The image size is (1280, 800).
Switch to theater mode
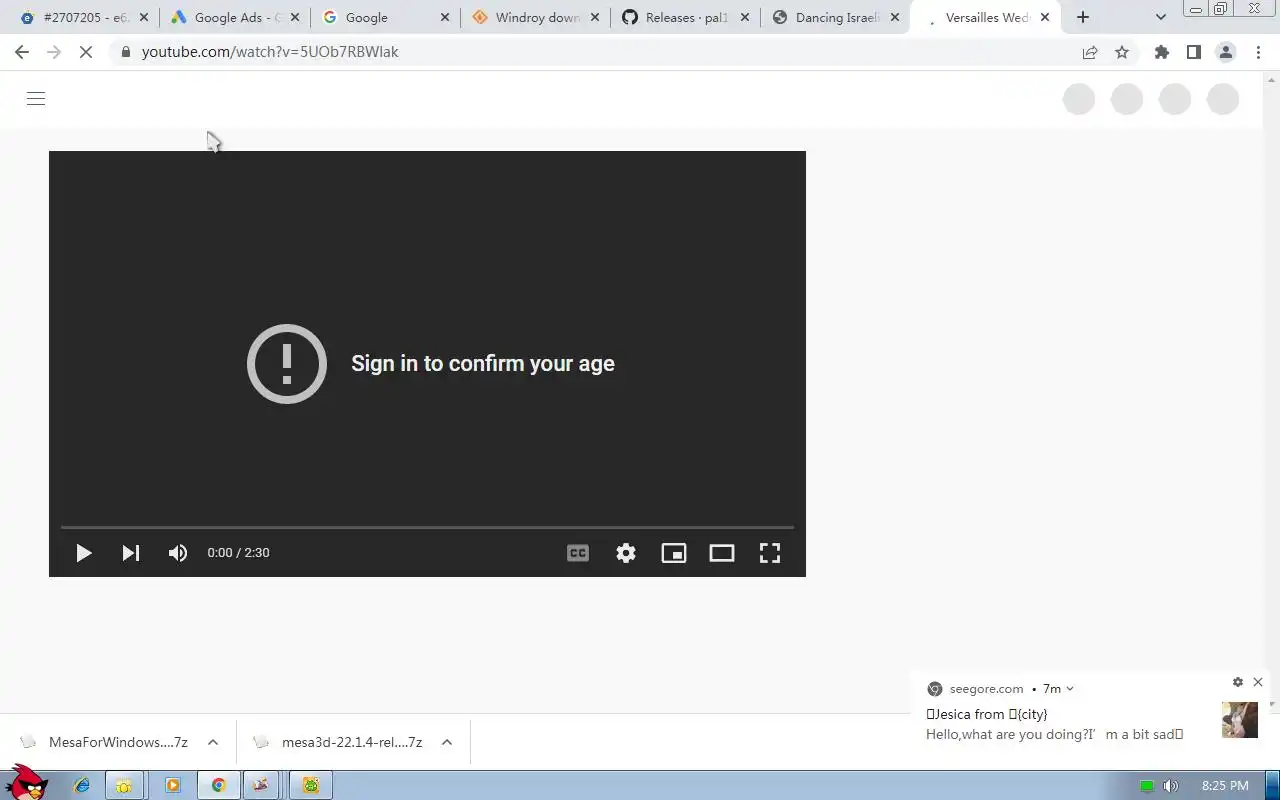coord(722,553)
